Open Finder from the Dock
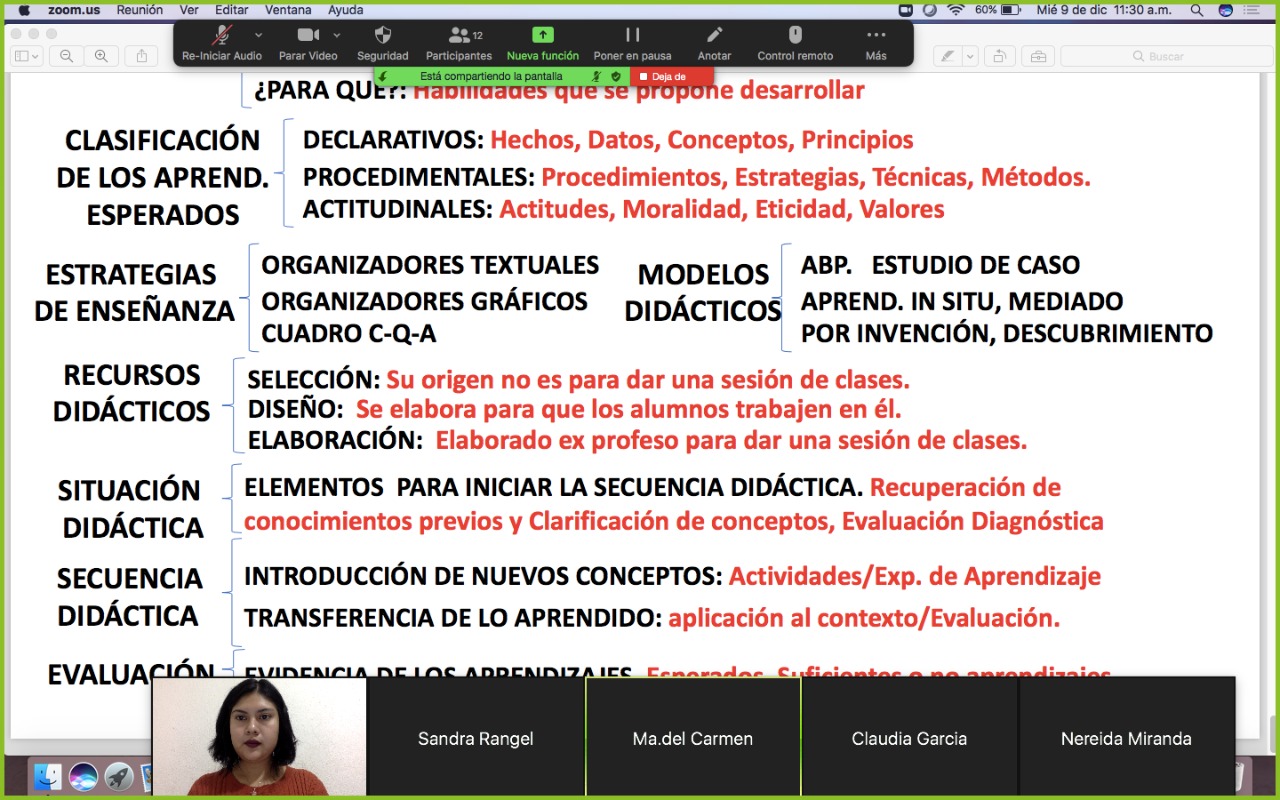The height and width of the screenshot is (800, 1280). pos(48,776)
